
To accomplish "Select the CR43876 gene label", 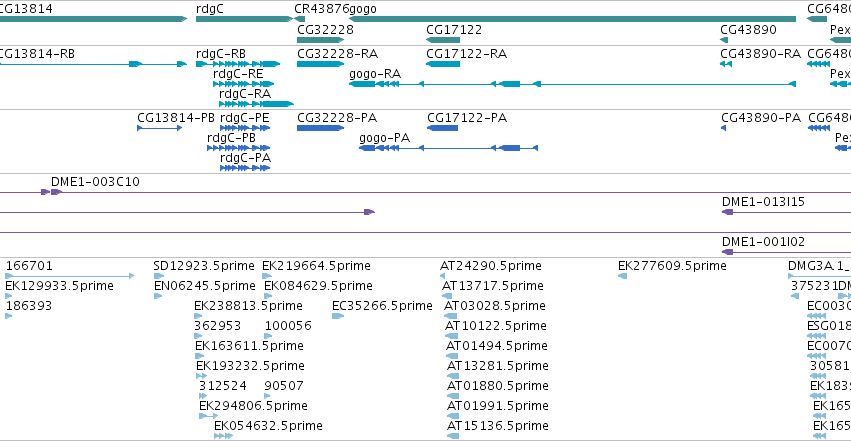I will [x=321, y=9].
